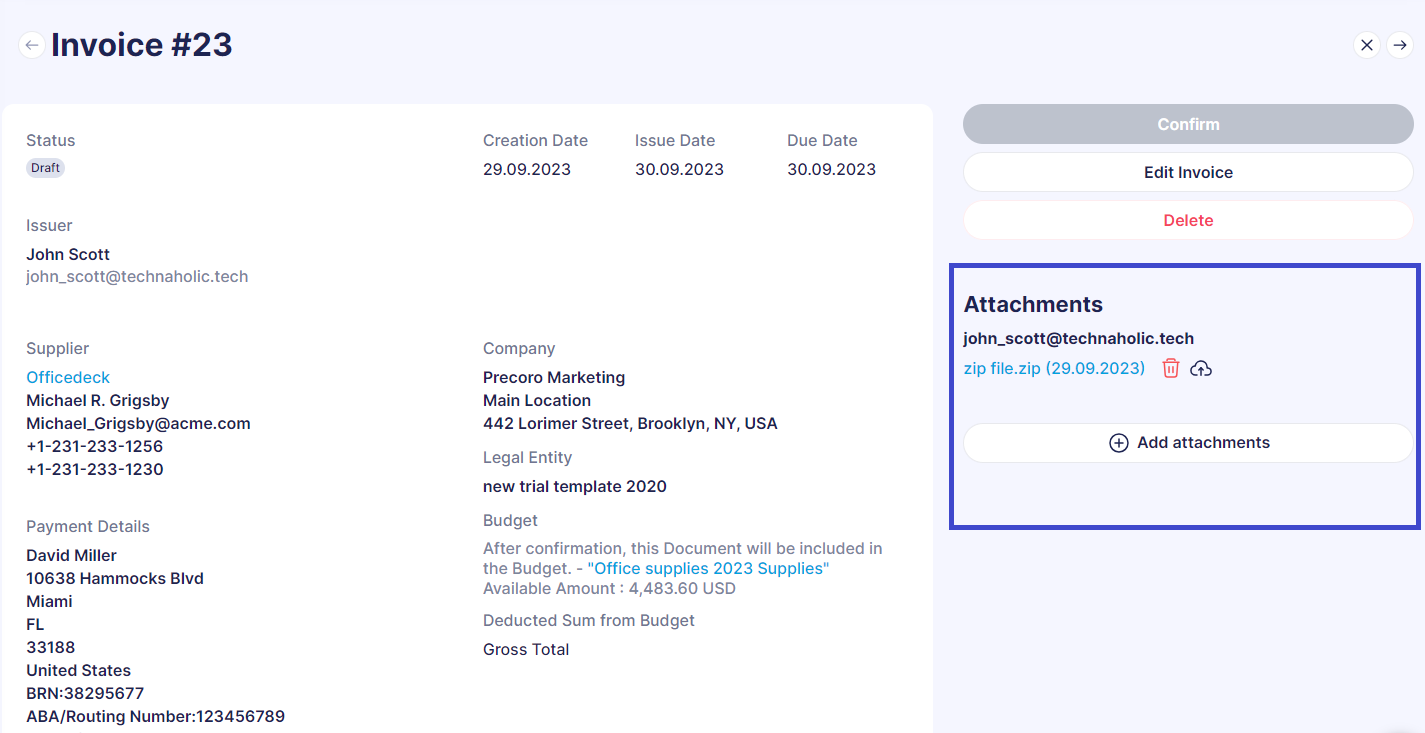
Task: Close the invoice view with the X icon
Action: (1367, 45)
